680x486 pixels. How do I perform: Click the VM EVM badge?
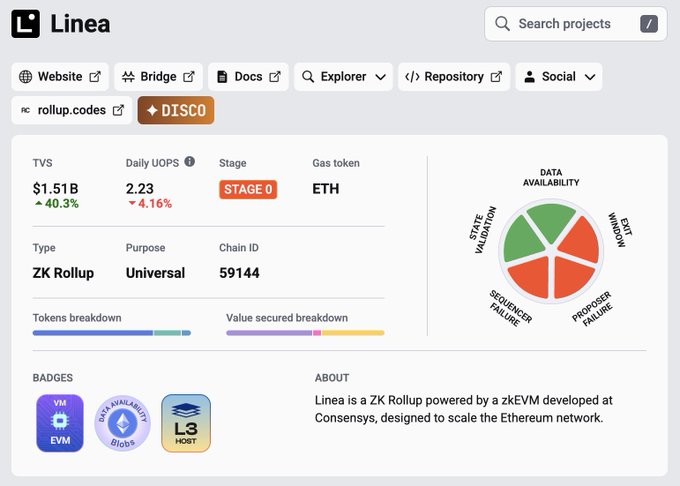click(60, 423)
